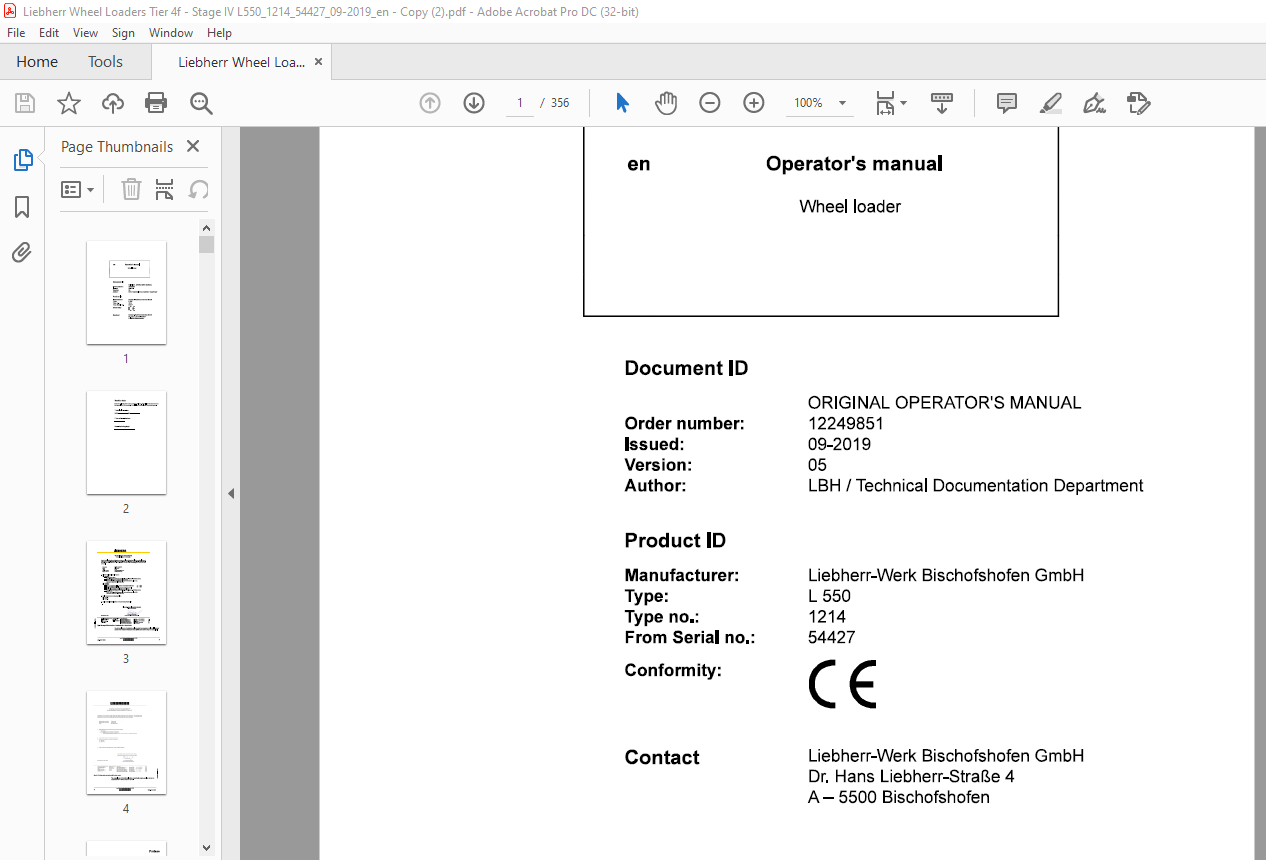Click the 'Operator's manual' title text
Viewport: 1266px width, 860px height.
(854, 164)
